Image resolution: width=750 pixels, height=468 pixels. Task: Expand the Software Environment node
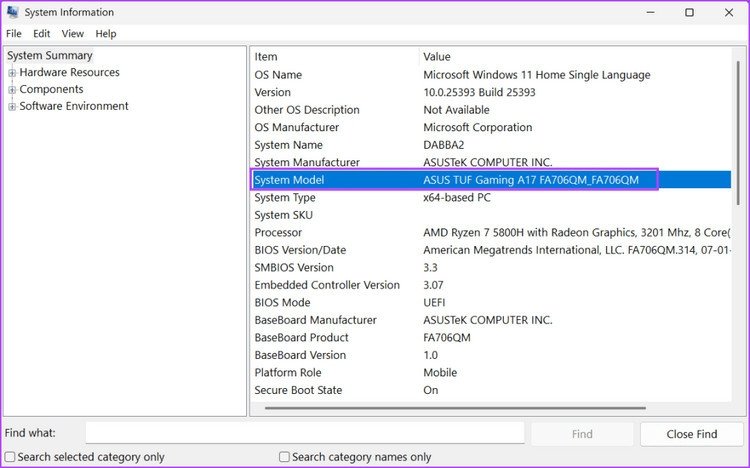tap(12, 107)
